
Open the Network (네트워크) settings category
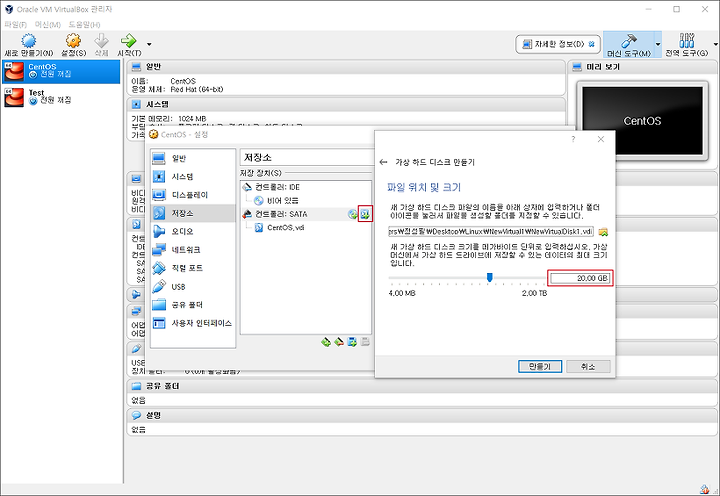click(x=193, y=250)
